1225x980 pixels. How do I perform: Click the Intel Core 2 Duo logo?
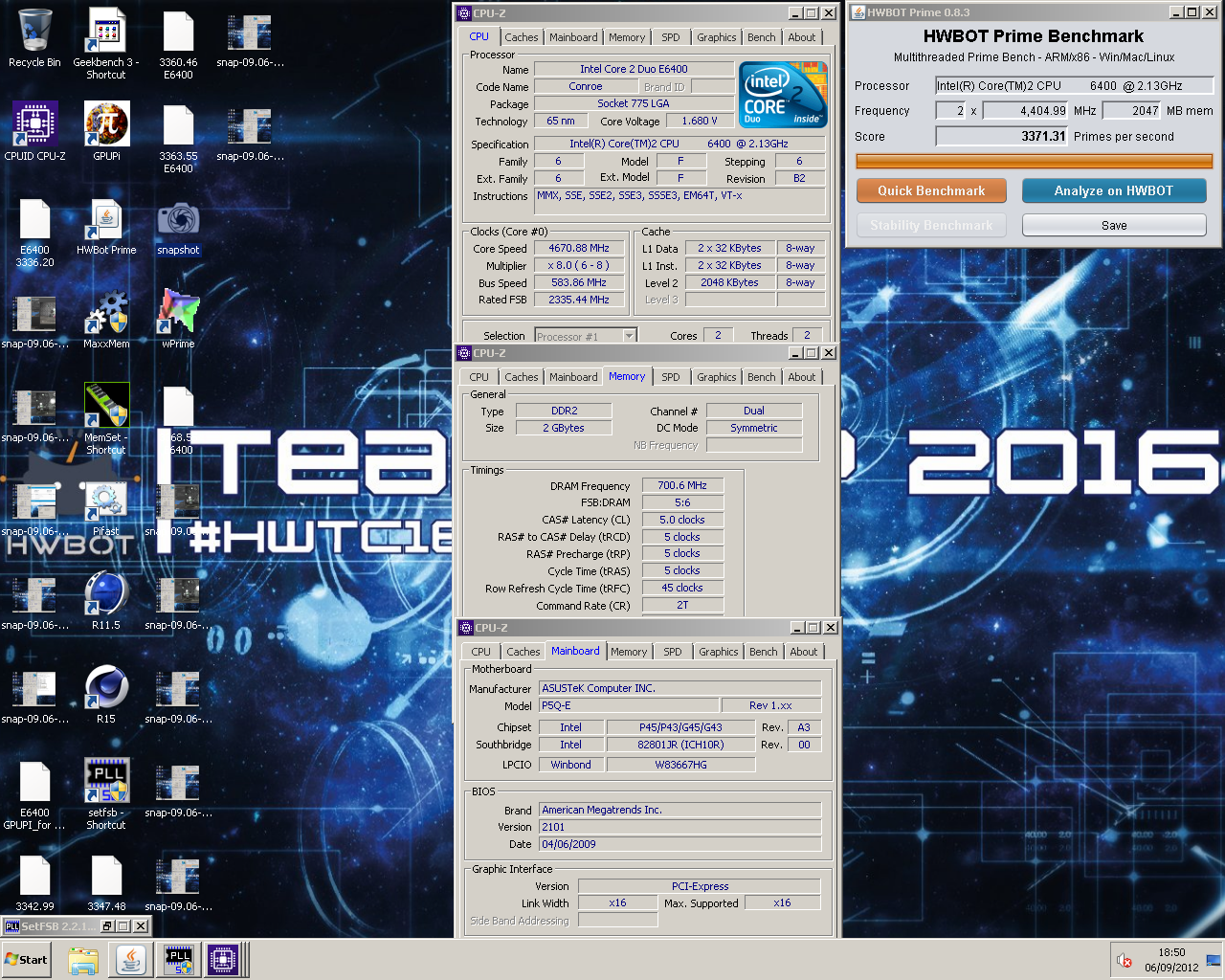pos(785,95)
